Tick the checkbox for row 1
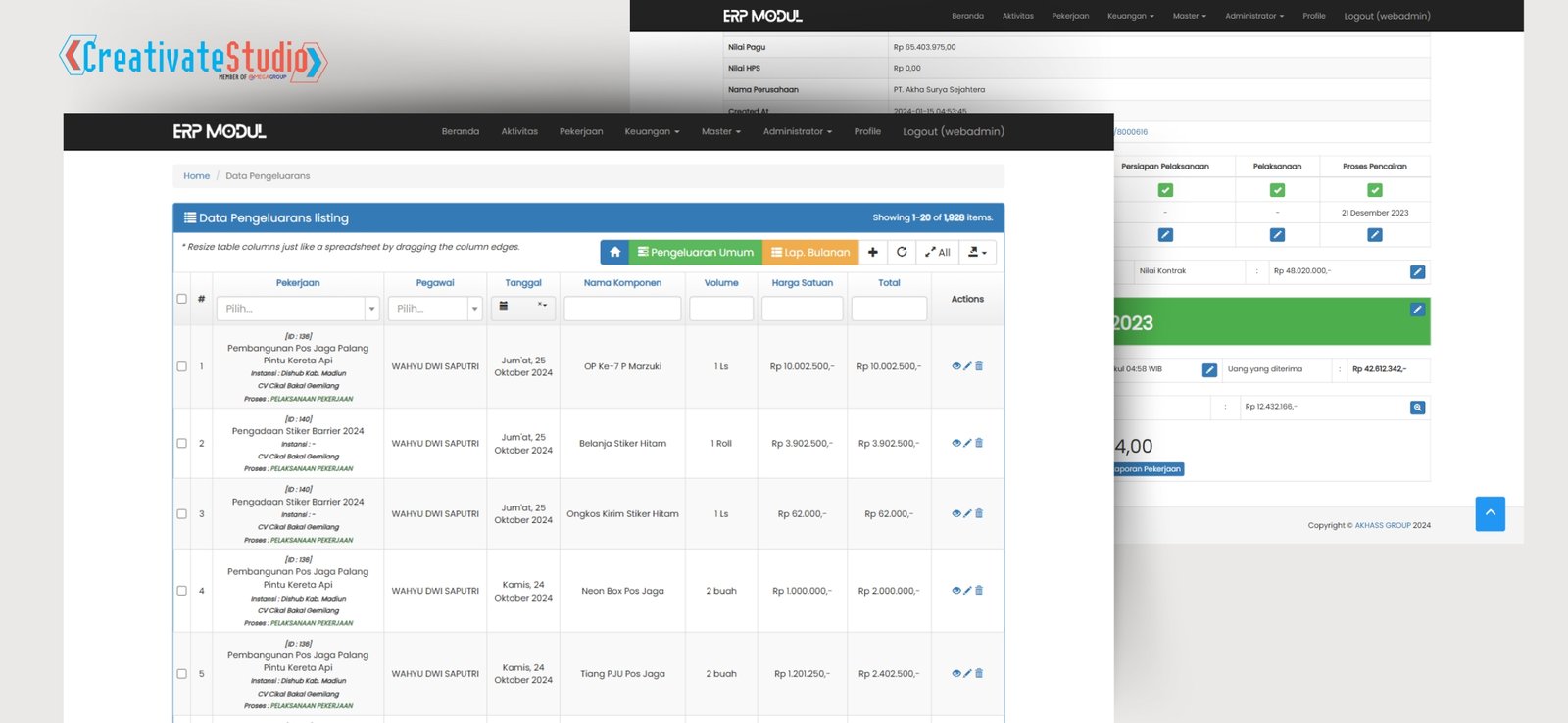 click(181, 366)
